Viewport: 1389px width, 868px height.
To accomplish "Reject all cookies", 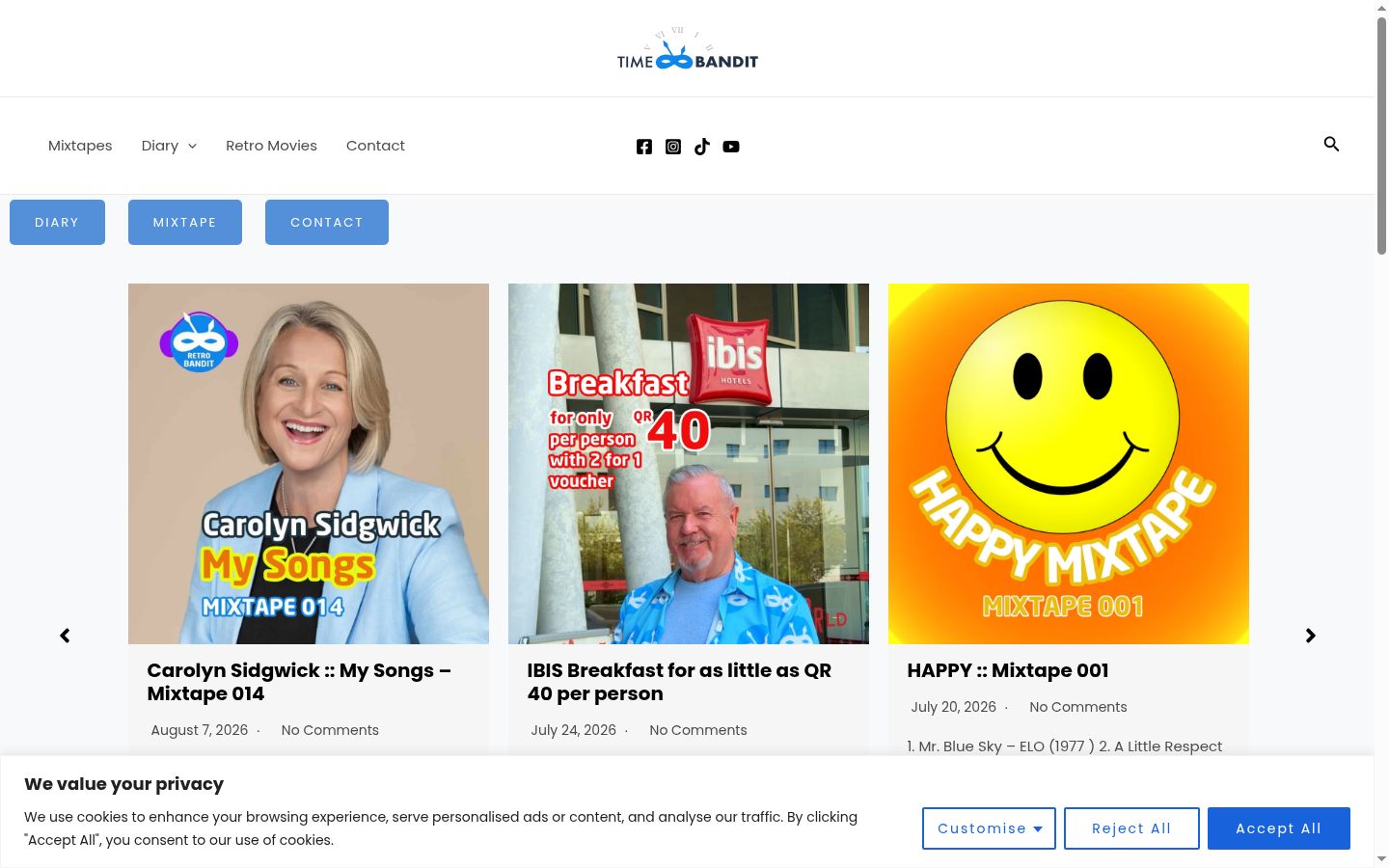I will click(x=1131, y=828).
